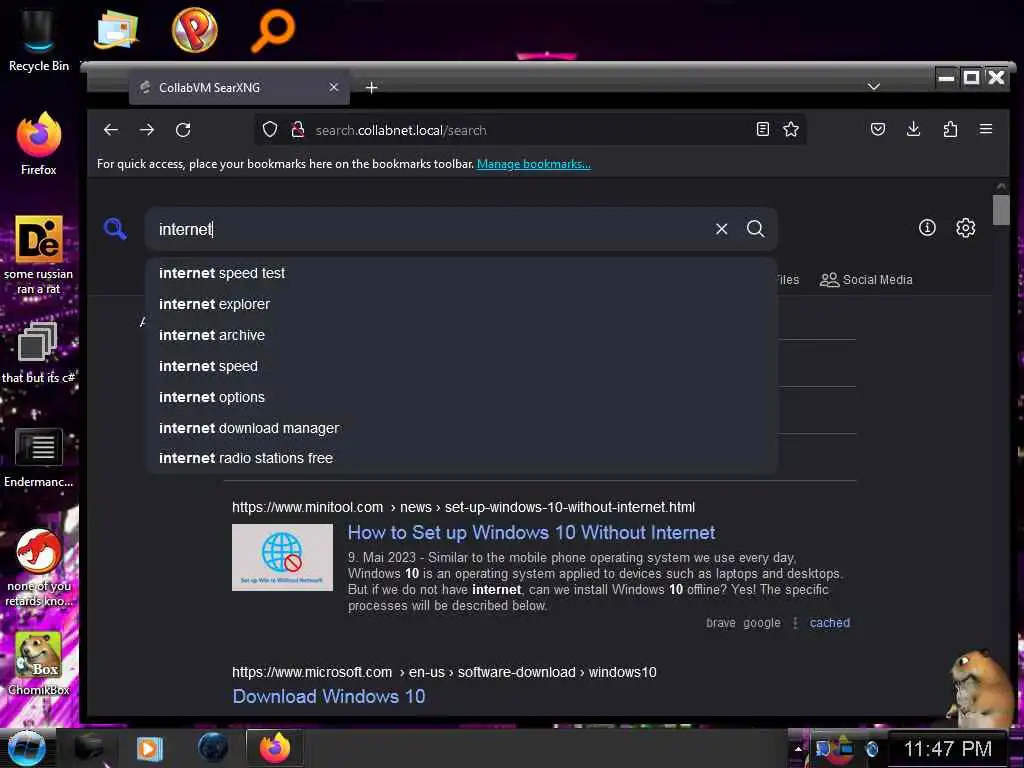Go forward using the Firefox forward arrow
The height and width of the screenshot is (768, 1024).
pos(147,130)
